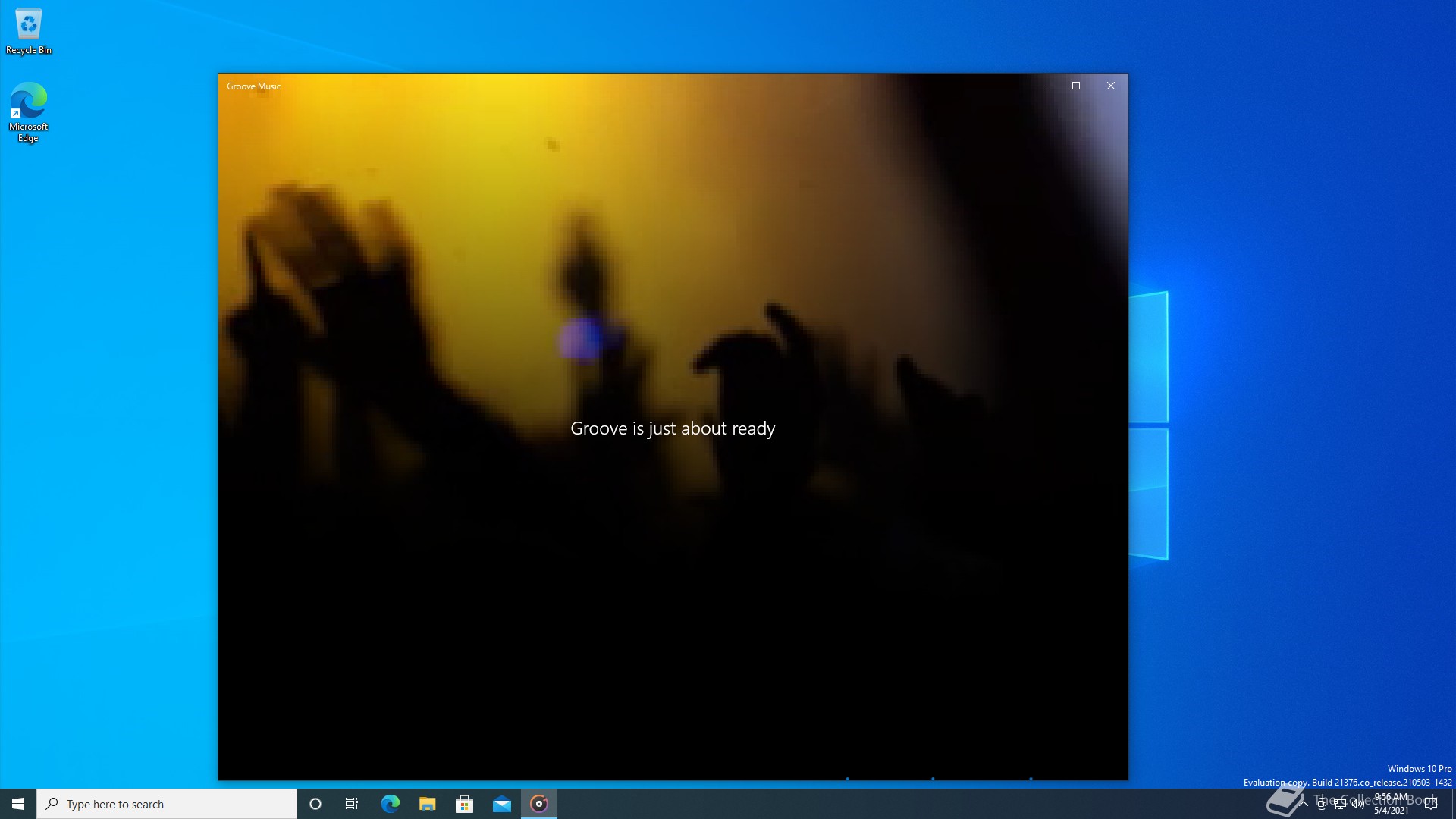
Task: Click the 'Groove Music' window title text
Action: coord(253,86)
